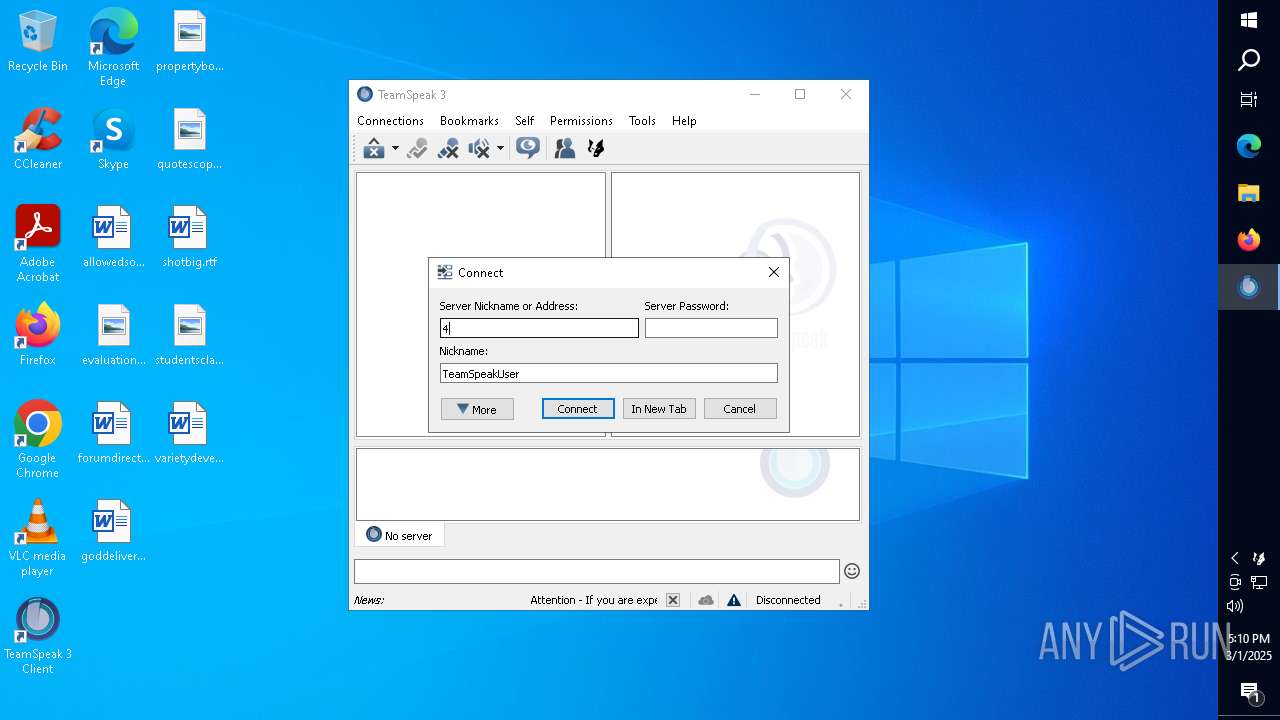Click the Disconnected status text

(788, 600)
